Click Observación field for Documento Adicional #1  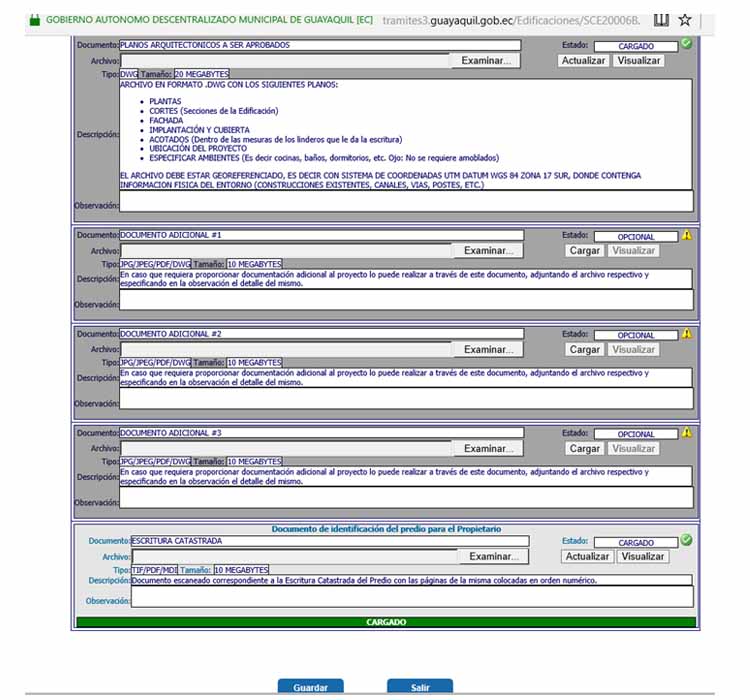(406, 300)
